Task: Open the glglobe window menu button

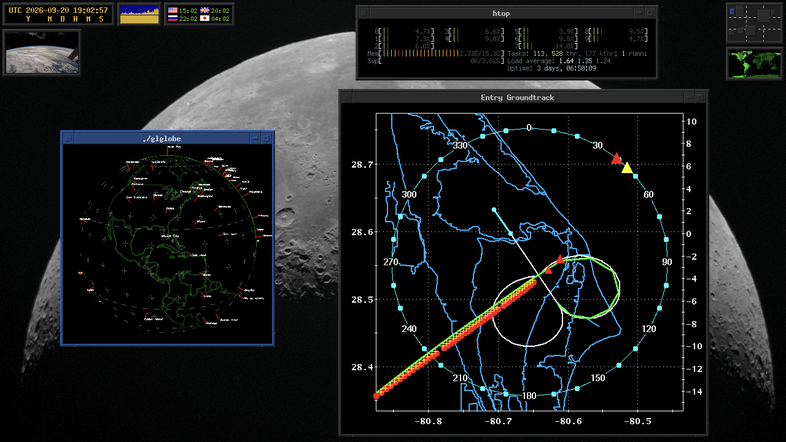Action: pos(68,138)
